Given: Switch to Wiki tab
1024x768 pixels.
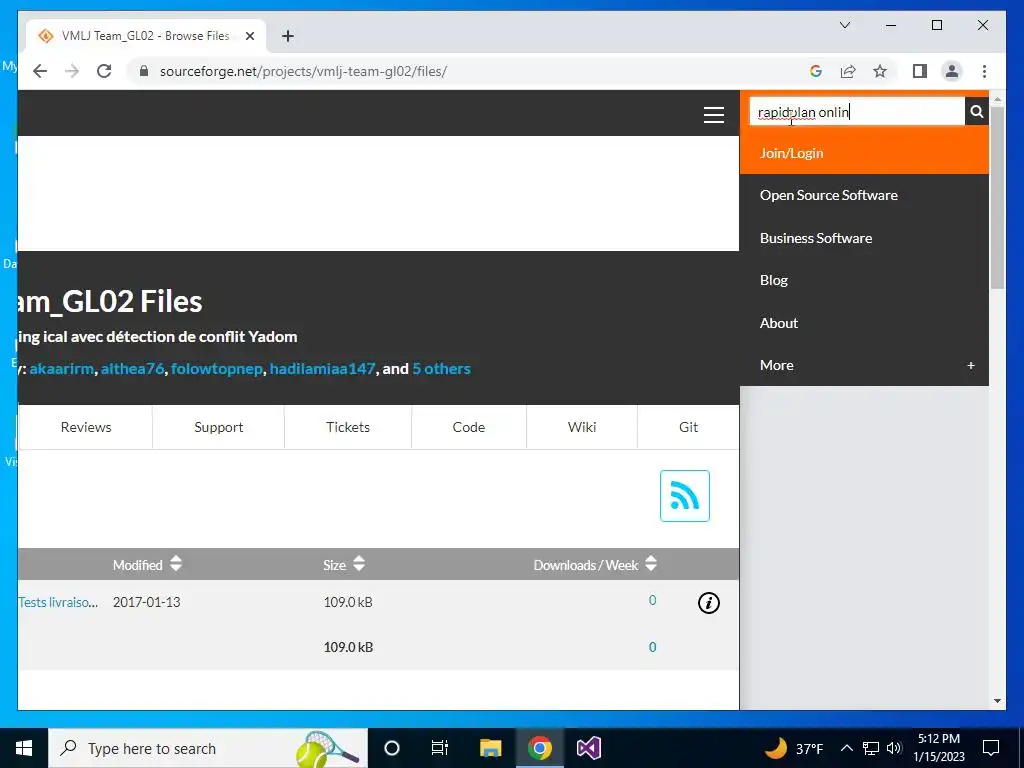Looking at the screenshot, I should (581, 427).
